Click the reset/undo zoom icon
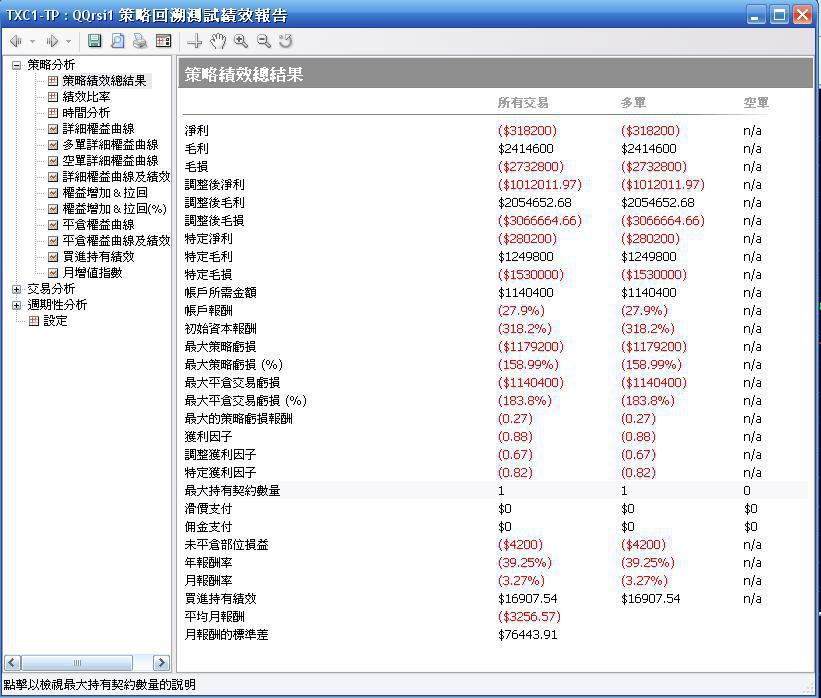 pos(286,41)
